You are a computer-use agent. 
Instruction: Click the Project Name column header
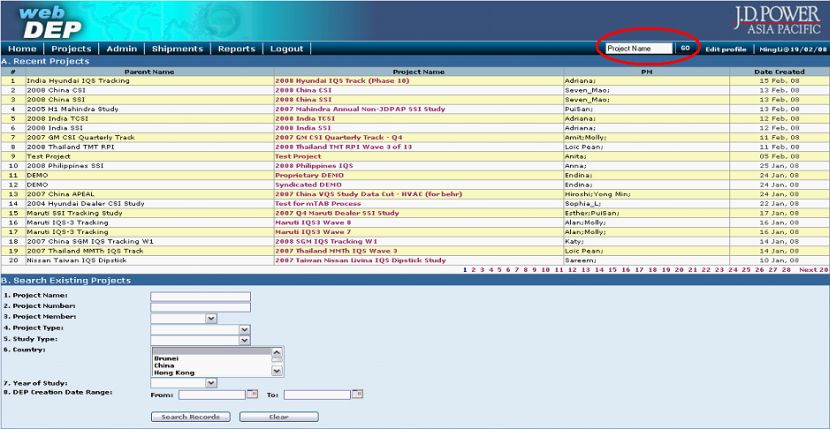419,72
